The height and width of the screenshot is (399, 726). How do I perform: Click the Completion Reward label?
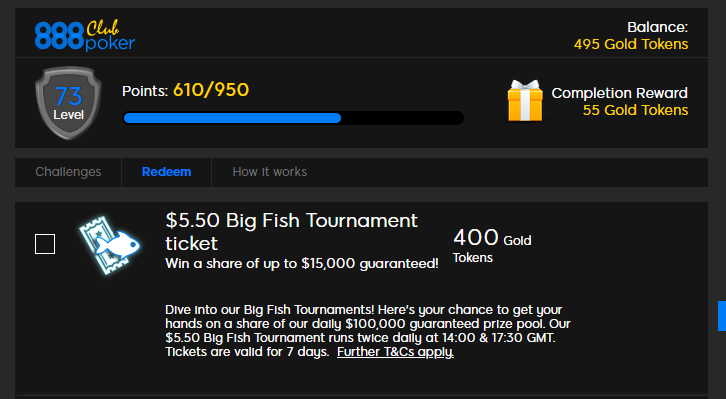[620, 93]
